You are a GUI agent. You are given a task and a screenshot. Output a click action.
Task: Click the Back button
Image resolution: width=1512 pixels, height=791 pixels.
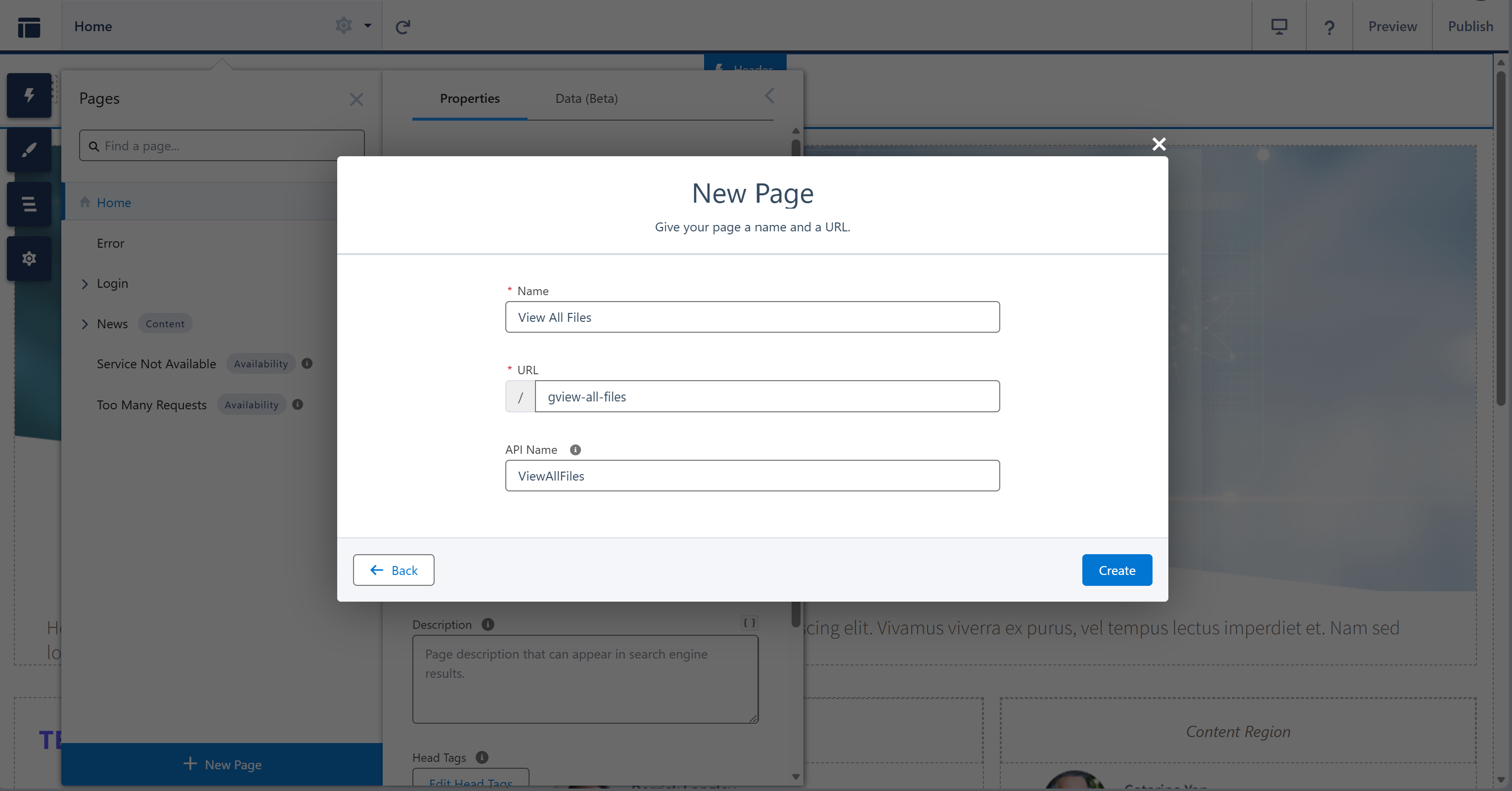393,570
